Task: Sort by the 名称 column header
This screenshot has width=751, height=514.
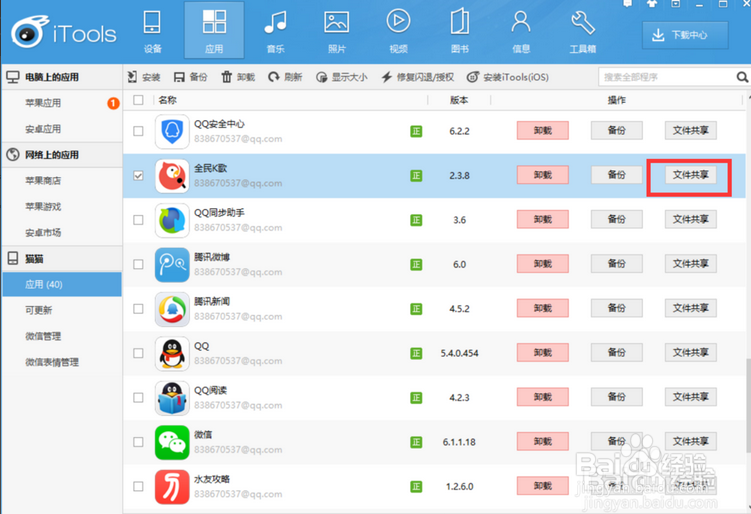Action: click(168, 100)
